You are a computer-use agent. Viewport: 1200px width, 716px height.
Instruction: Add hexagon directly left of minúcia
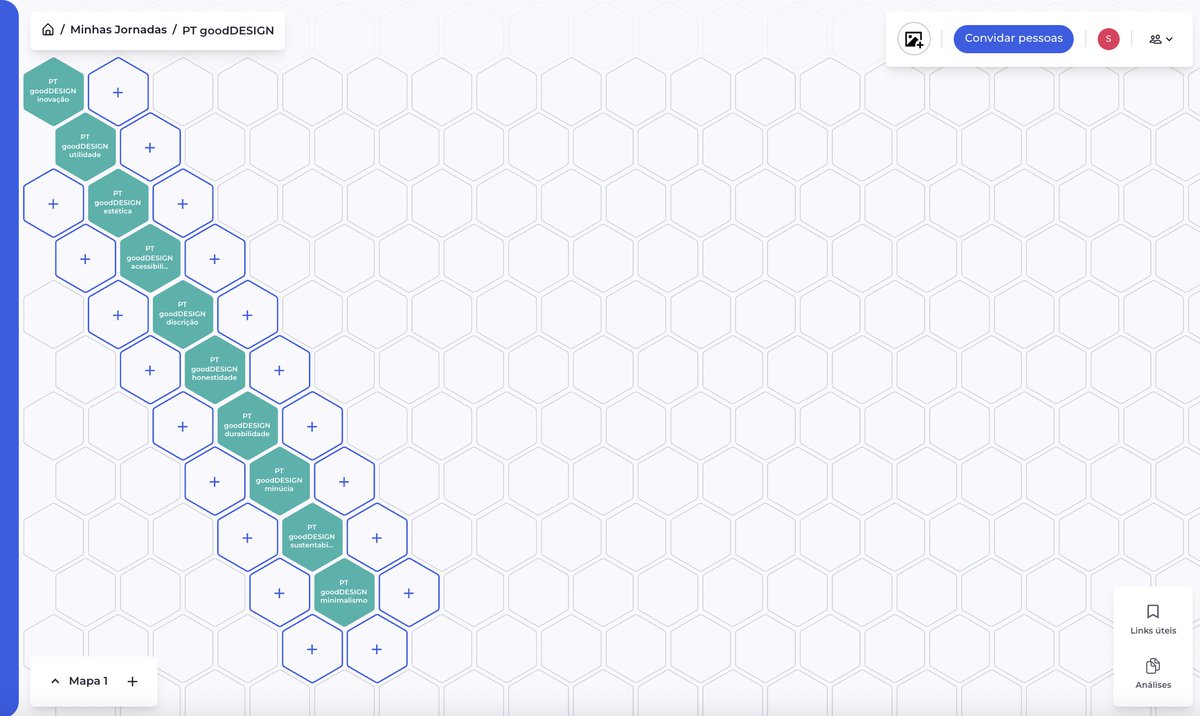[215, 482]
